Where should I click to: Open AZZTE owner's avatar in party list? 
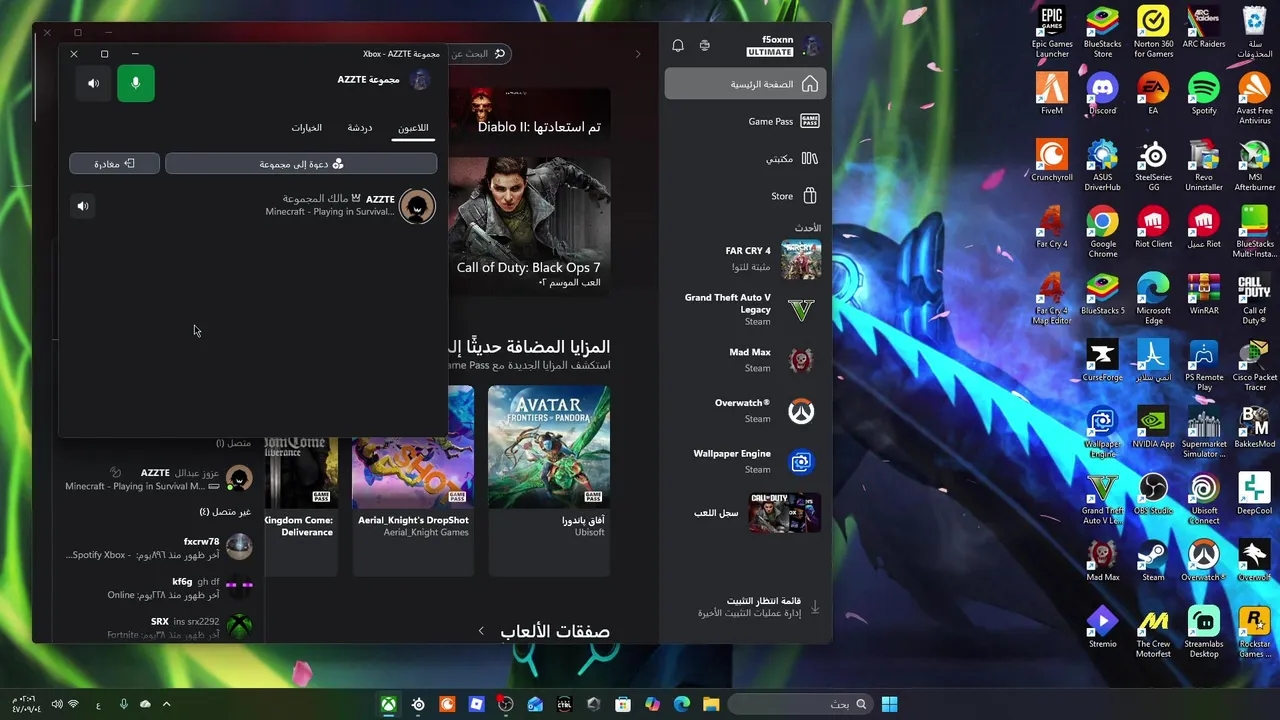pos(417,206)
